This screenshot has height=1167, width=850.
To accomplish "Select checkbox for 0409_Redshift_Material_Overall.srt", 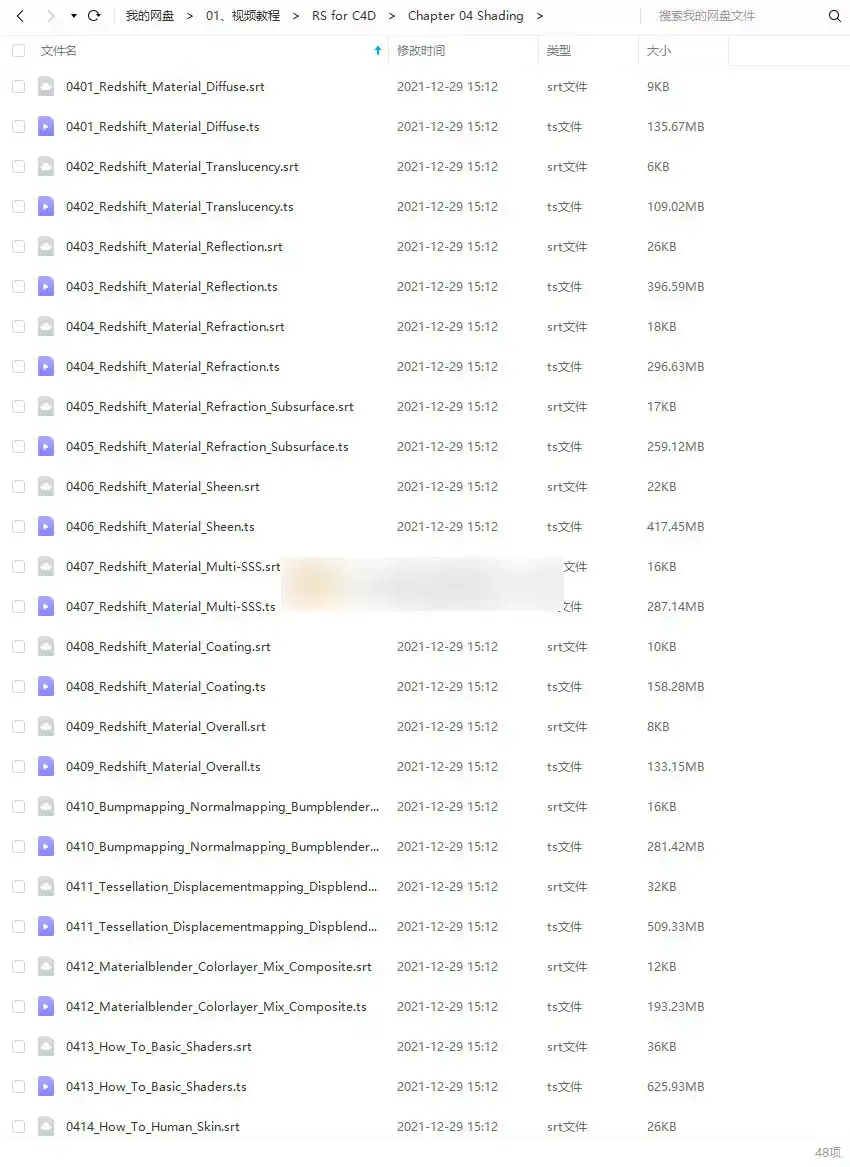I will [x=19, y=727].
